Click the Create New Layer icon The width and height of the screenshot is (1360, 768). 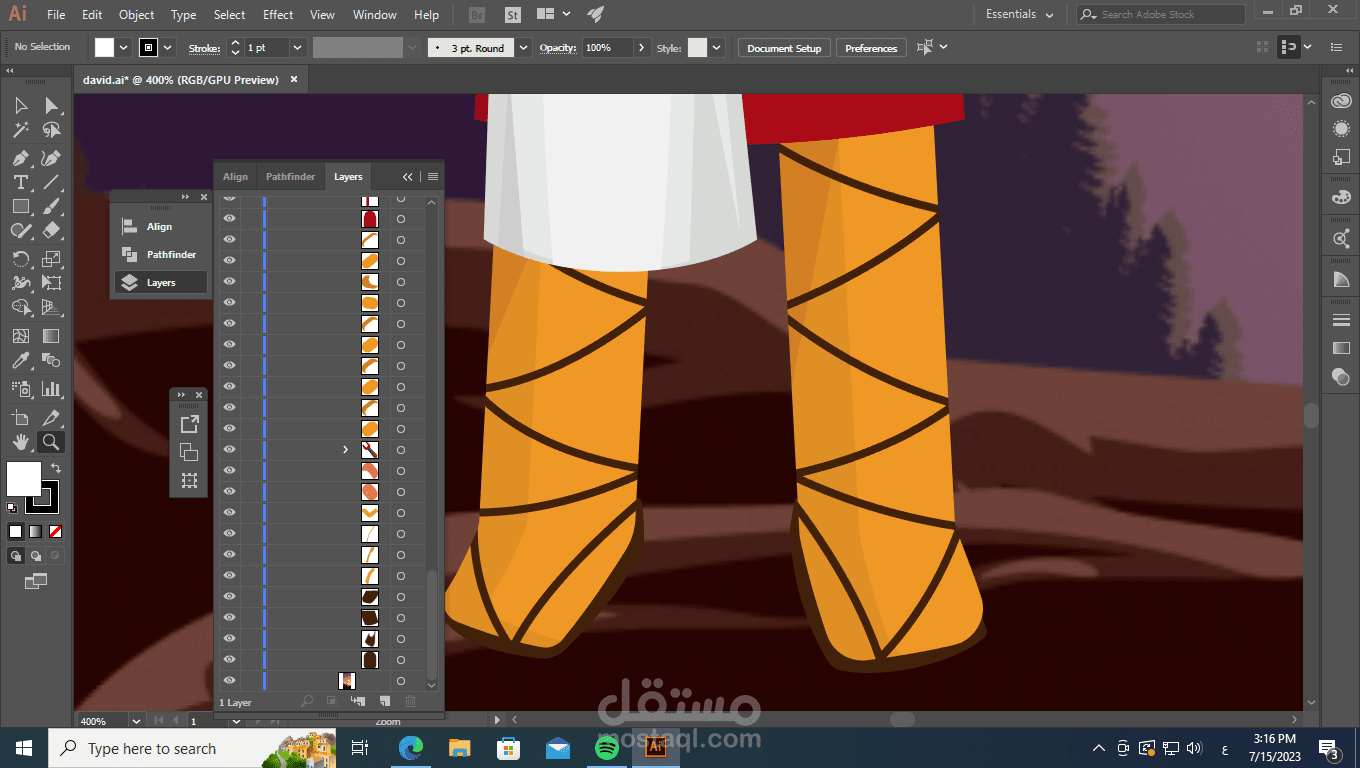385,702
